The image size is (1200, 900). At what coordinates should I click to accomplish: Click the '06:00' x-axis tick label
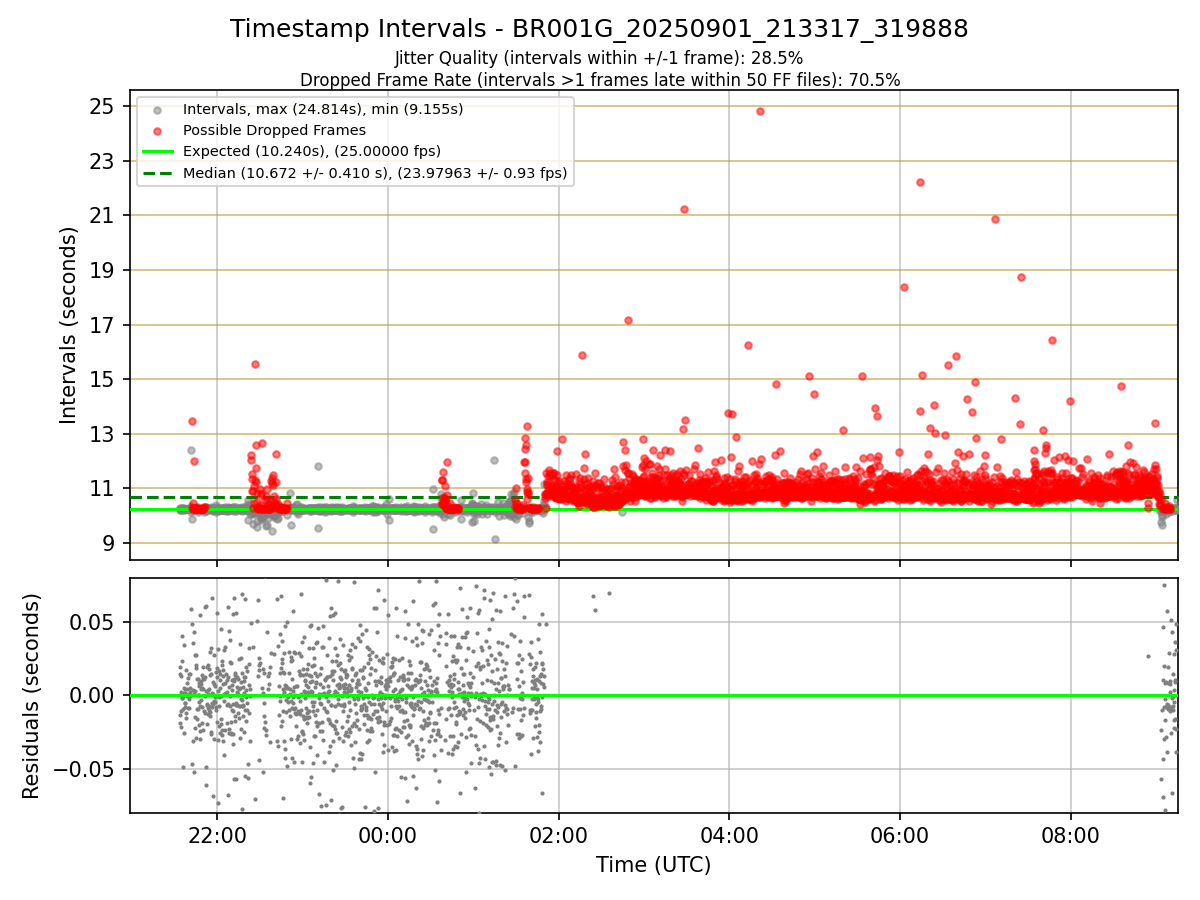900,835
